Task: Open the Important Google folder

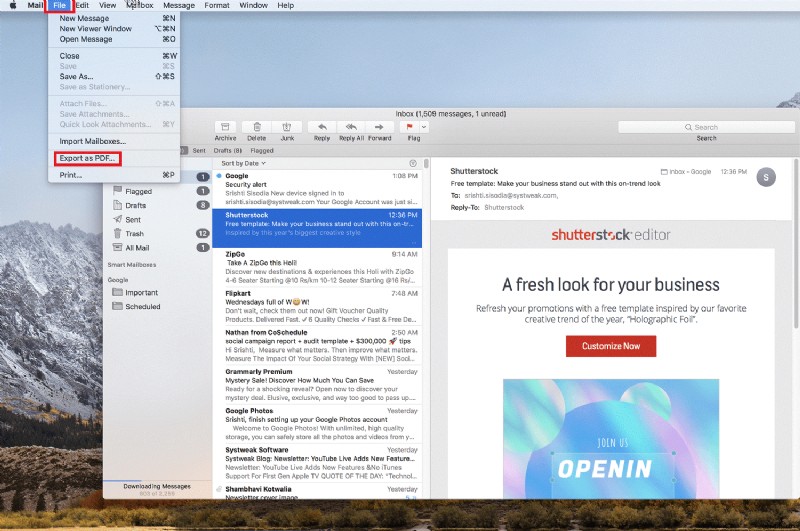Action: (x=158, y=292)
